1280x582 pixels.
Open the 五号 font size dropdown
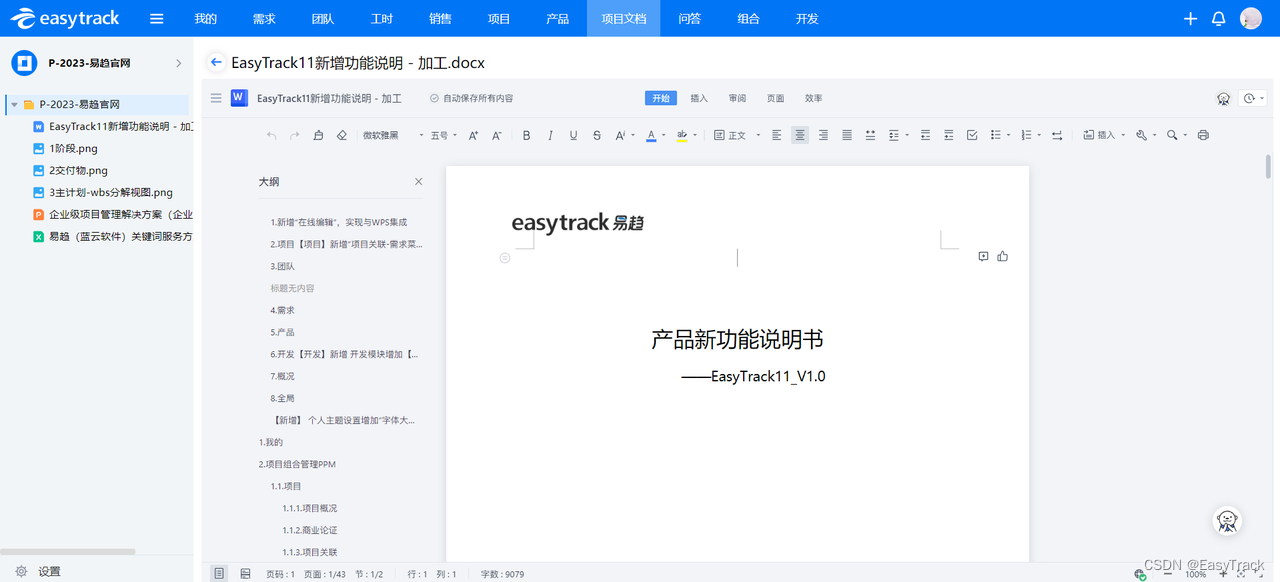click(x=444, y=135)
